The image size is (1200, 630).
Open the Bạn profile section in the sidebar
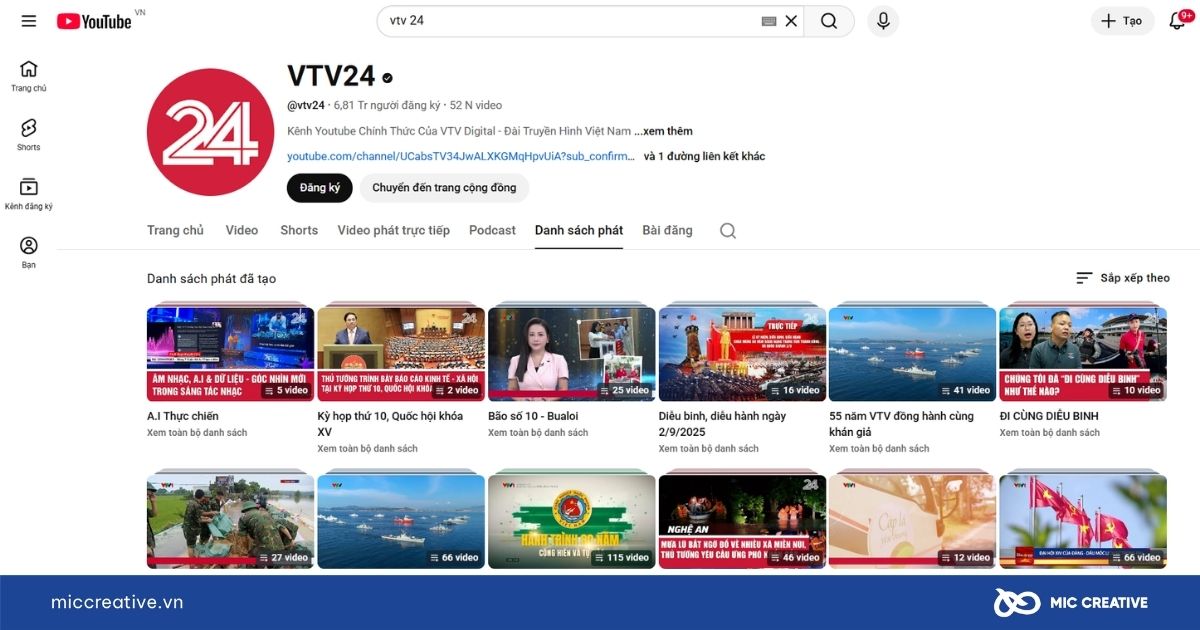click(29, 253)
